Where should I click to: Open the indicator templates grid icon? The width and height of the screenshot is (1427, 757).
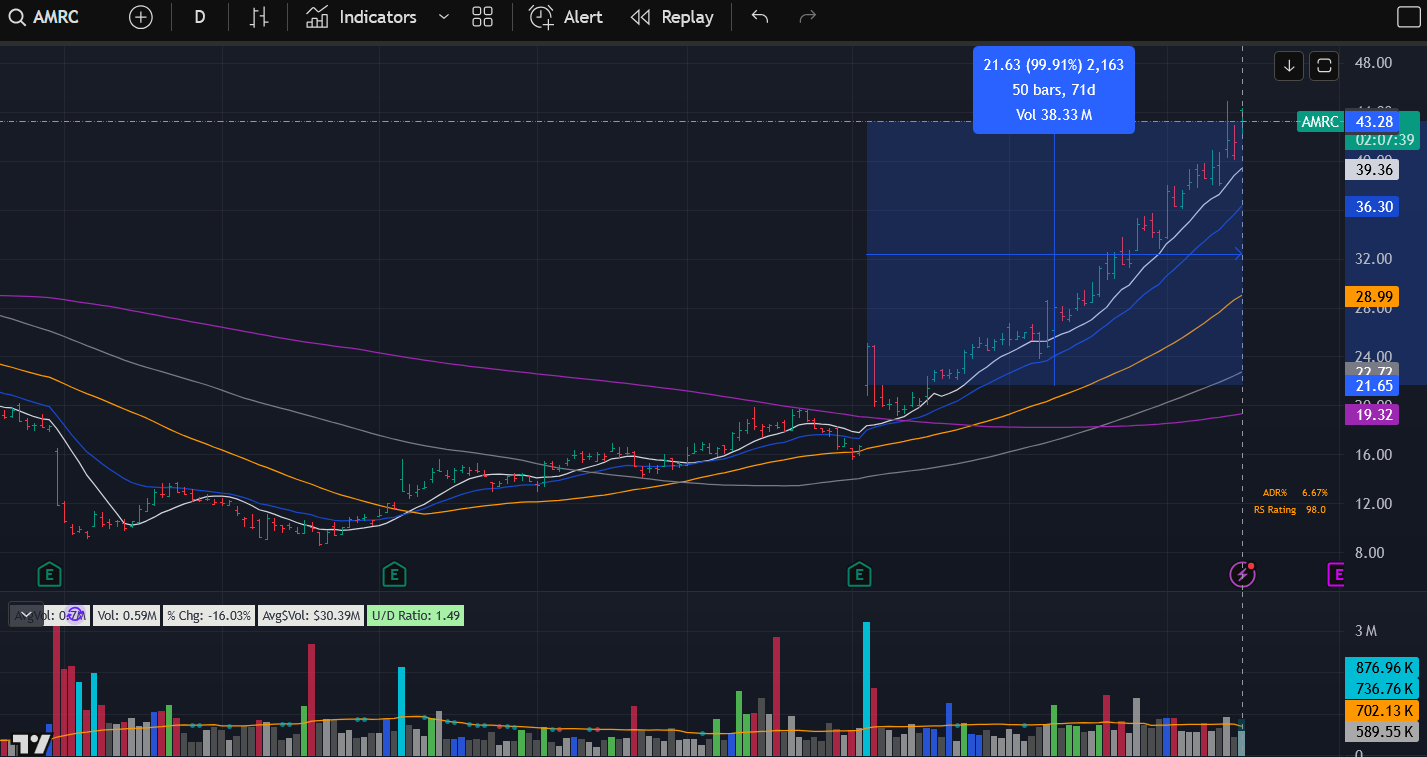pos(483,17)
